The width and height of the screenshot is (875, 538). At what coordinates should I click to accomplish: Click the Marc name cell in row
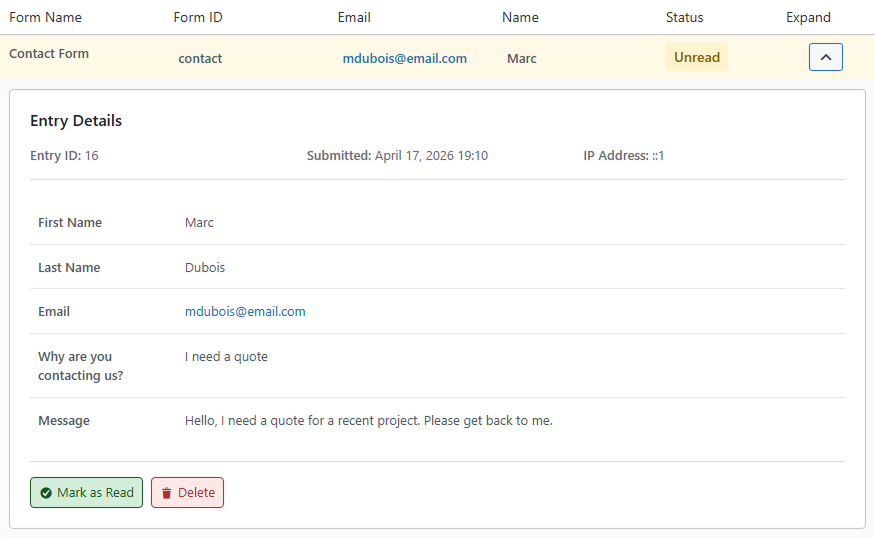(x=521, y=59)
